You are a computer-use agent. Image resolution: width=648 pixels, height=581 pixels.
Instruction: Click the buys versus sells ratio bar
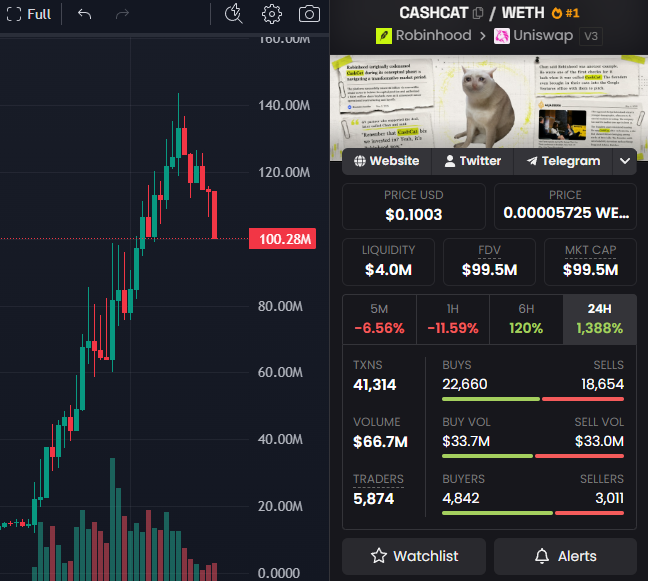coord(533,399)
